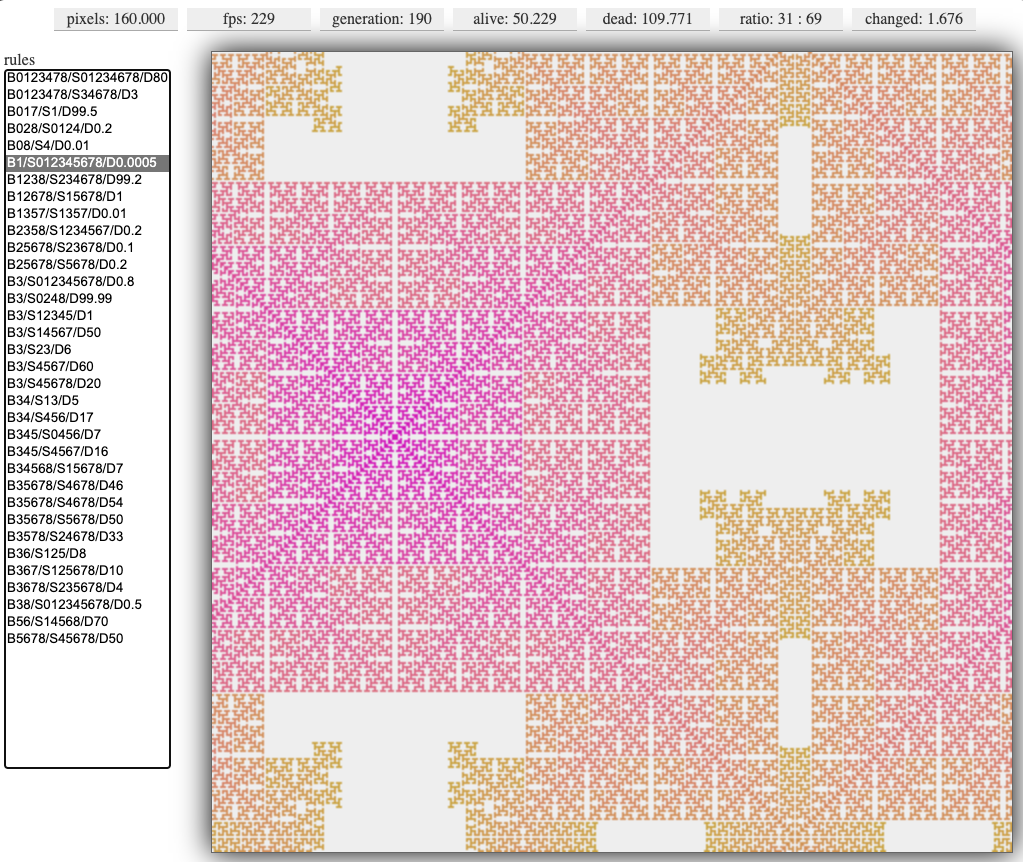
Task: Pick rule B3/S23/D6 from rules list
Action: [x=87, y=349]
